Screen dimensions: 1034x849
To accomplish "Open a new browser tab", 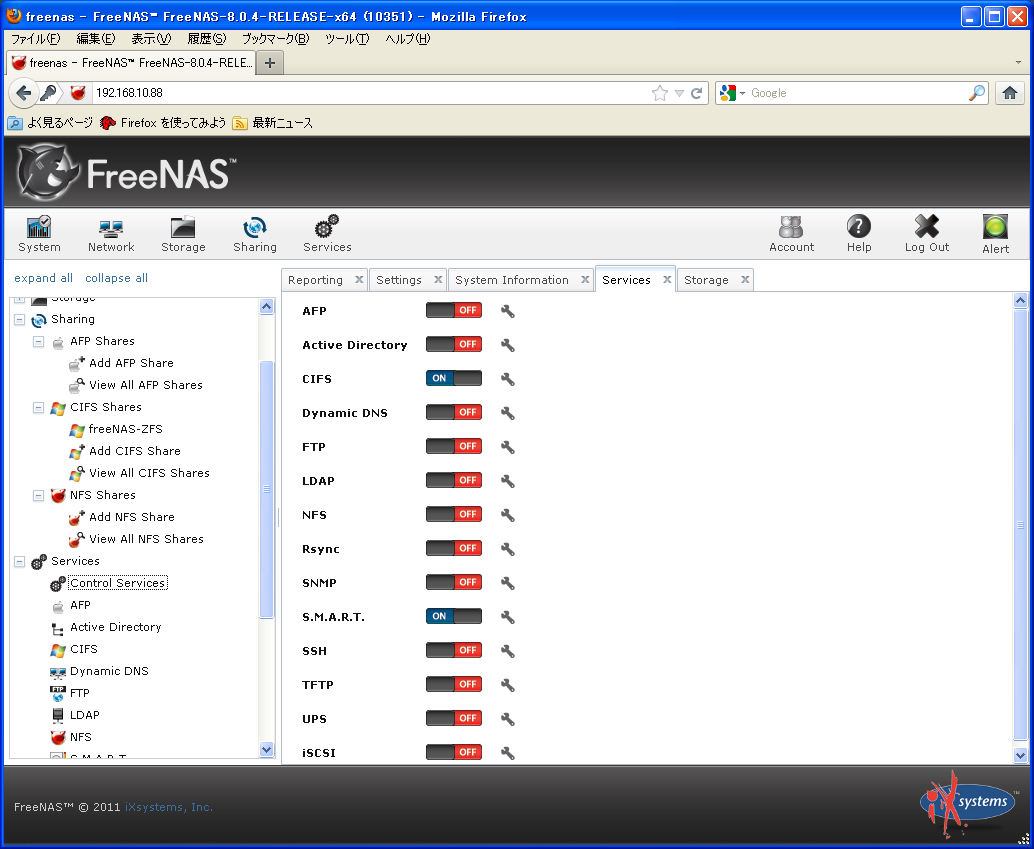I will pos(269,63).
